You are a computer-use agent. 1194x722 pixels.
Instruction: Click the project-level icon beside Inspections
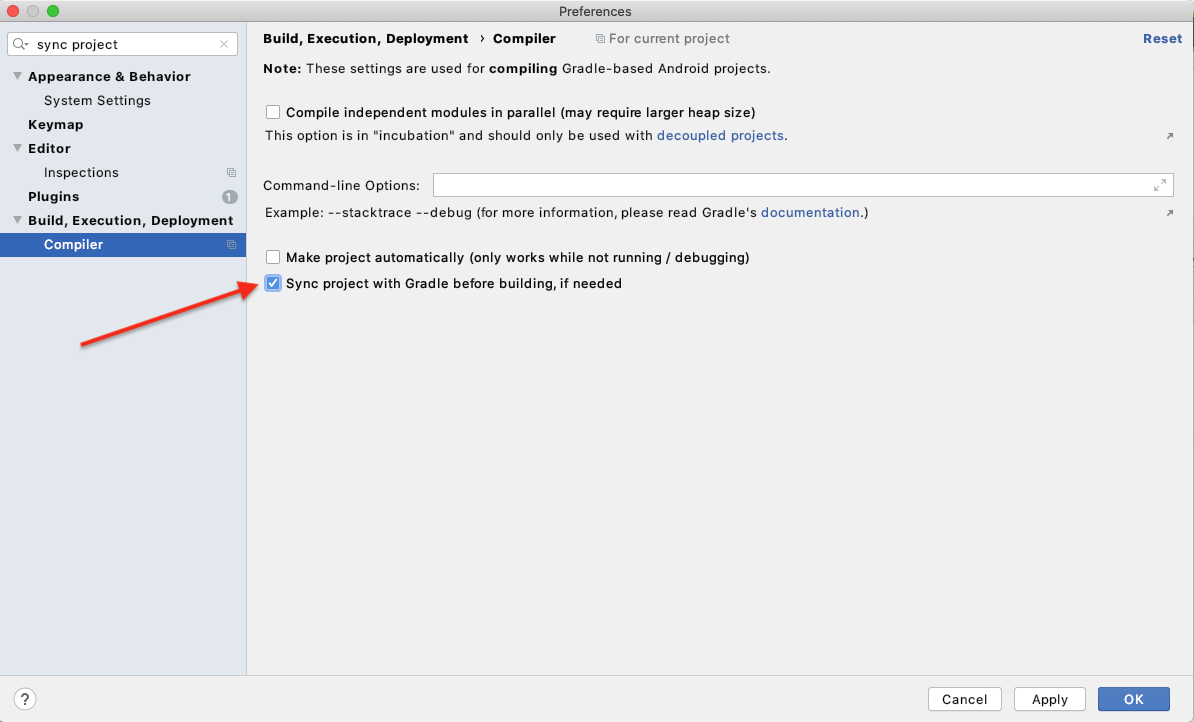coord(231,173)
